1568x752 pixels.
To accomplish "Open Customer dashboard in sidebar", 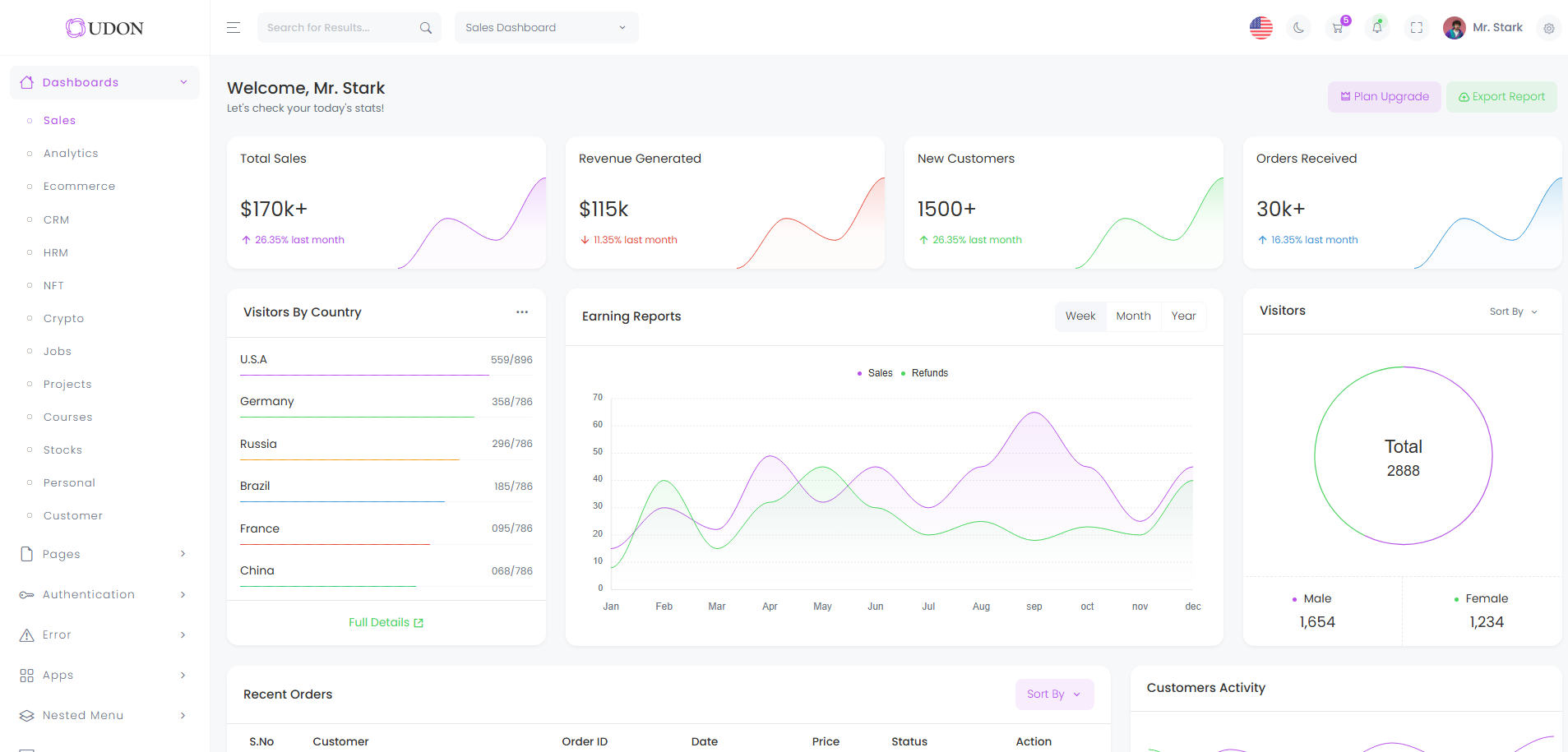I will tap(72, 515).
